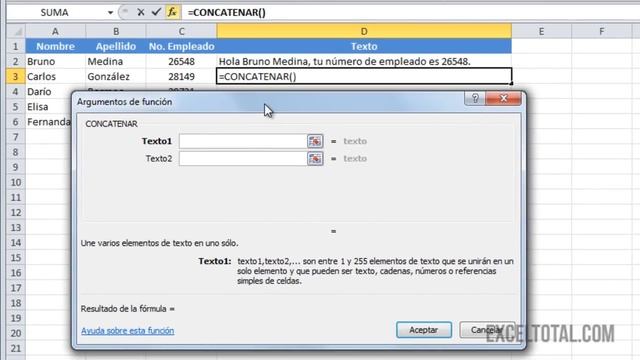Select cell with value 28149
The image size is (640, 360).
181,76
